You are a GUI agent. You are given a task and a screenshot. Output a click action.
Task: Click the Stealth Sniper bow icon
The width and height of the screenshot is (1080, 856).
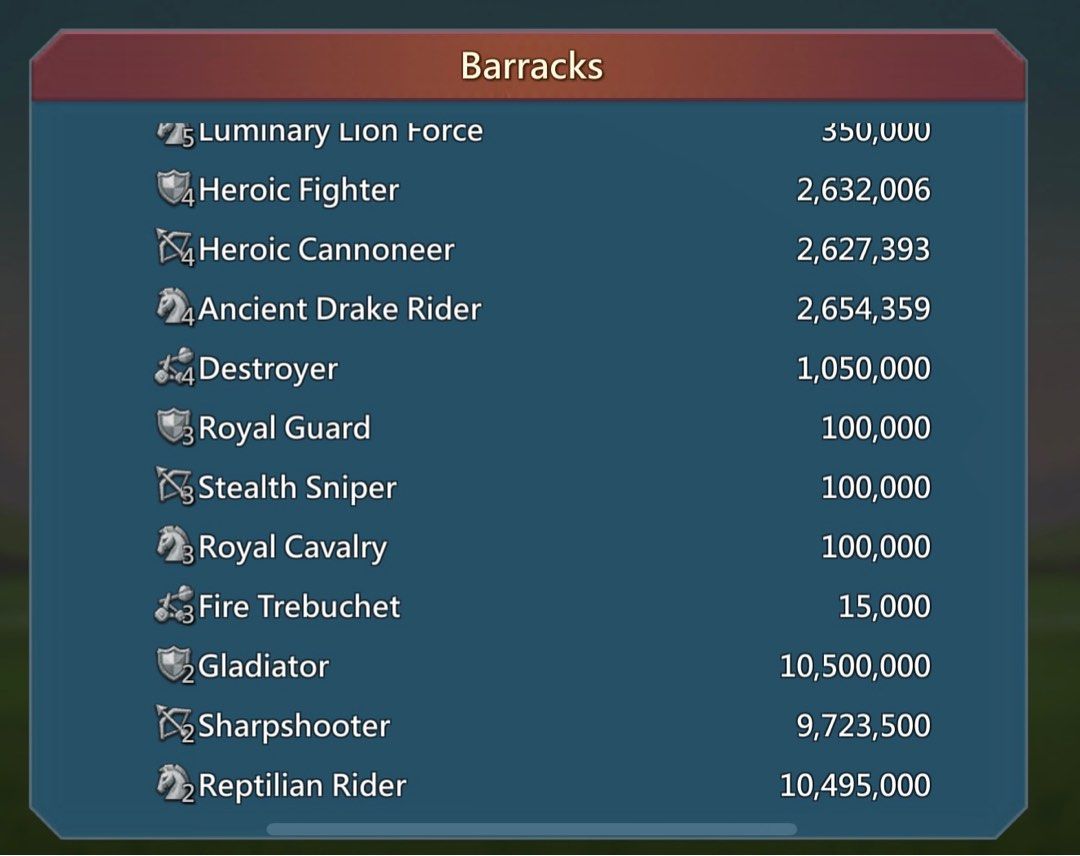(x=175, y=486)
